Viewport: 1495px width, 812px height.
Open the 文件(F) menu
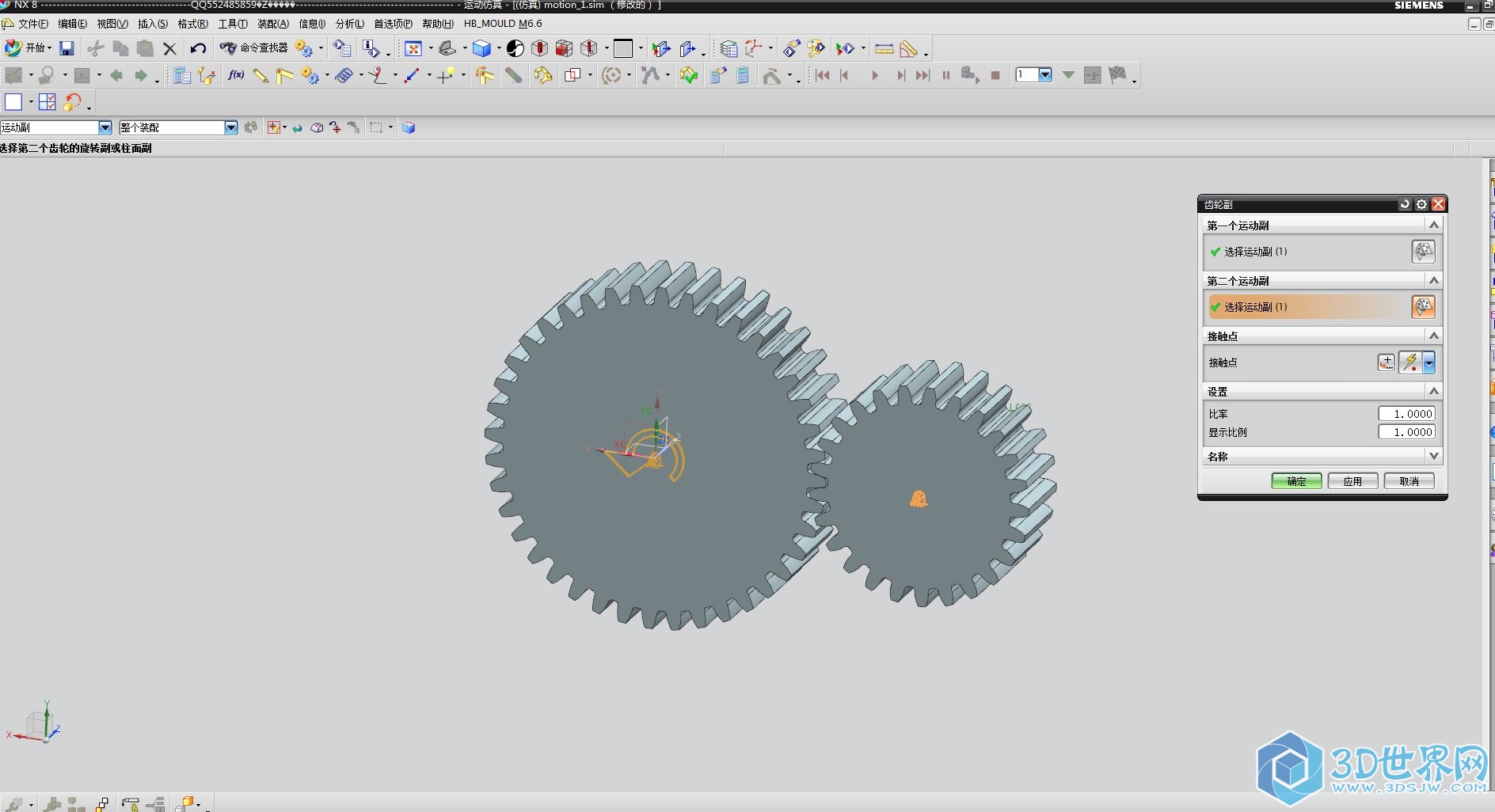pos(32,24)
